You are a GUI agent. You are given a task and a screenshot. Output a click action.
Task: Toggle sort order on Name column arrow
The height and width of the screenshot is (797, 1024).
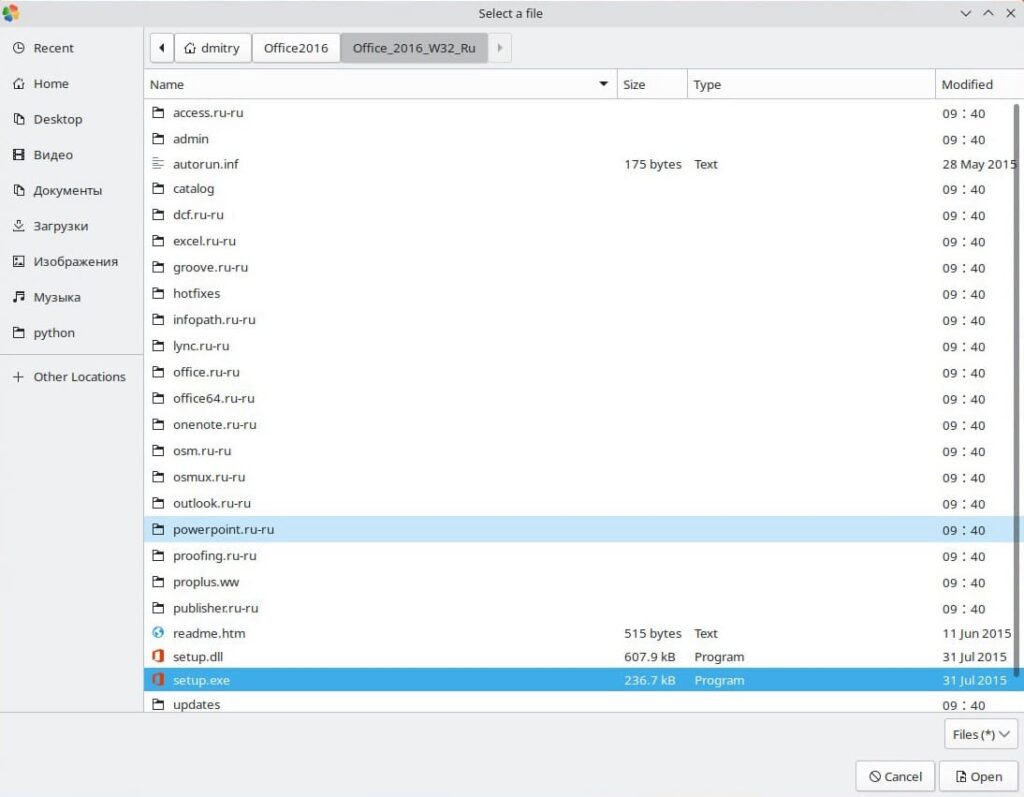click(603, 84)
